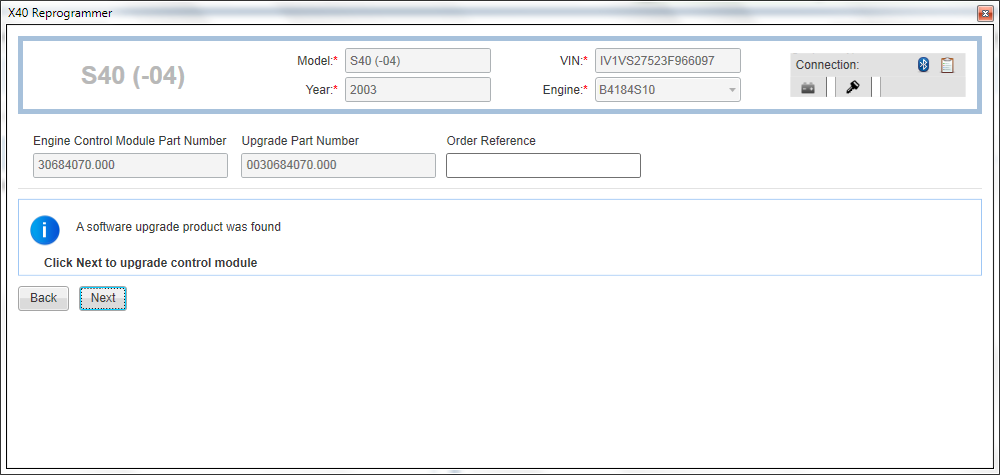The height and width of the screenshot is (475, 1000).
Task: Click the 'Upgrade Part Number' label
Action: pyautogui.click(x=300, y=141)
